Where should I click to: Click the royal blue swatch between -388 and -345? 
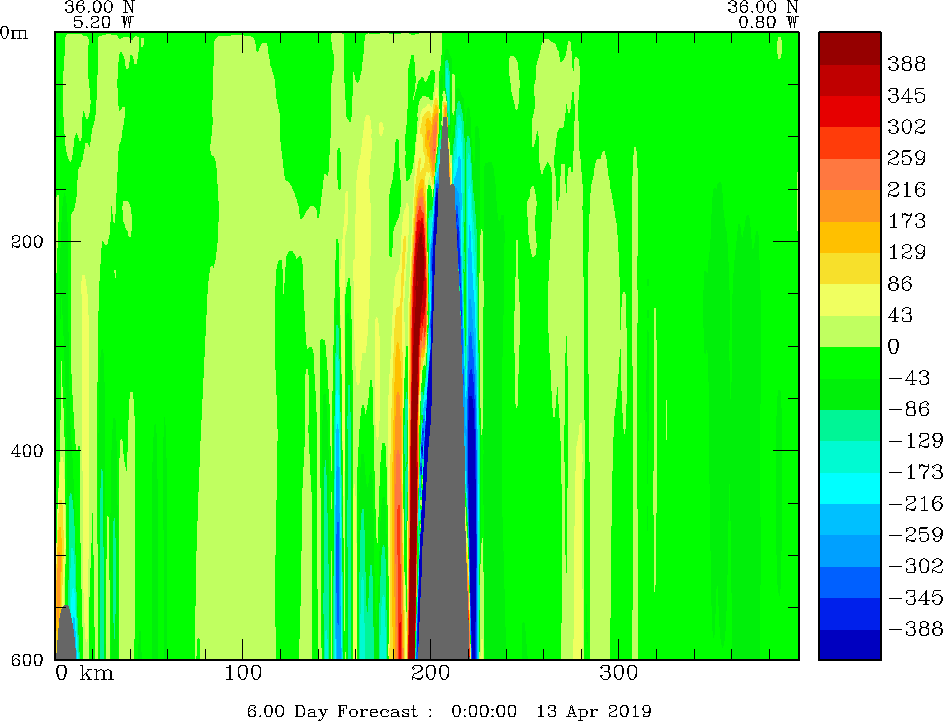coord(850,613)
